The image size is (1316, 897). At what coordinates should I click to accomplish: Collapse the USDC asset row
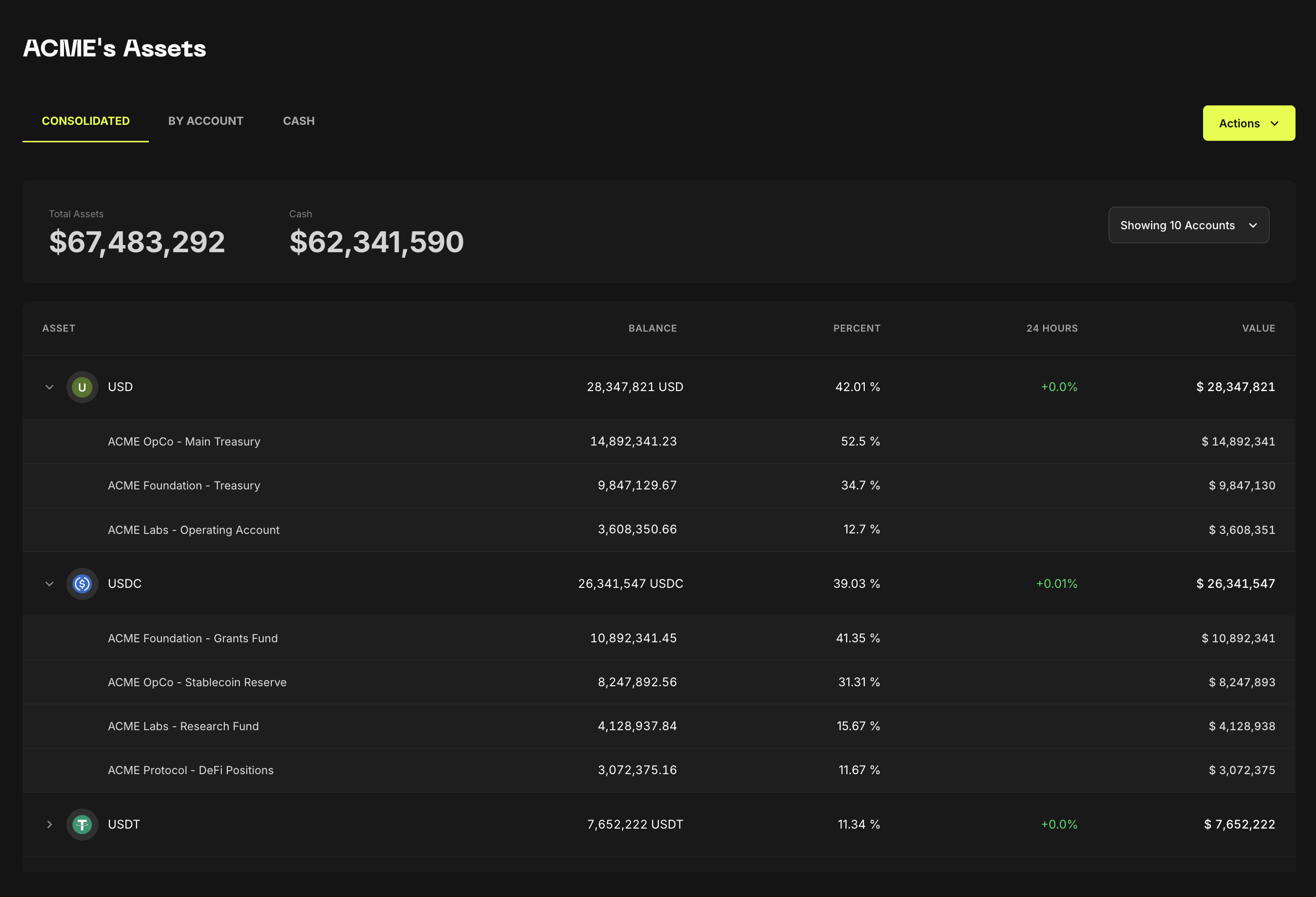point(49,583)
